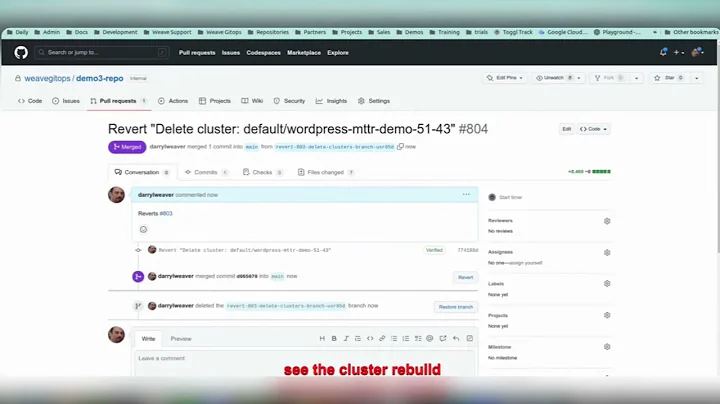Apply bold formatting in comment editor
This screenshot has height=404, width=720.
[334, 338]
